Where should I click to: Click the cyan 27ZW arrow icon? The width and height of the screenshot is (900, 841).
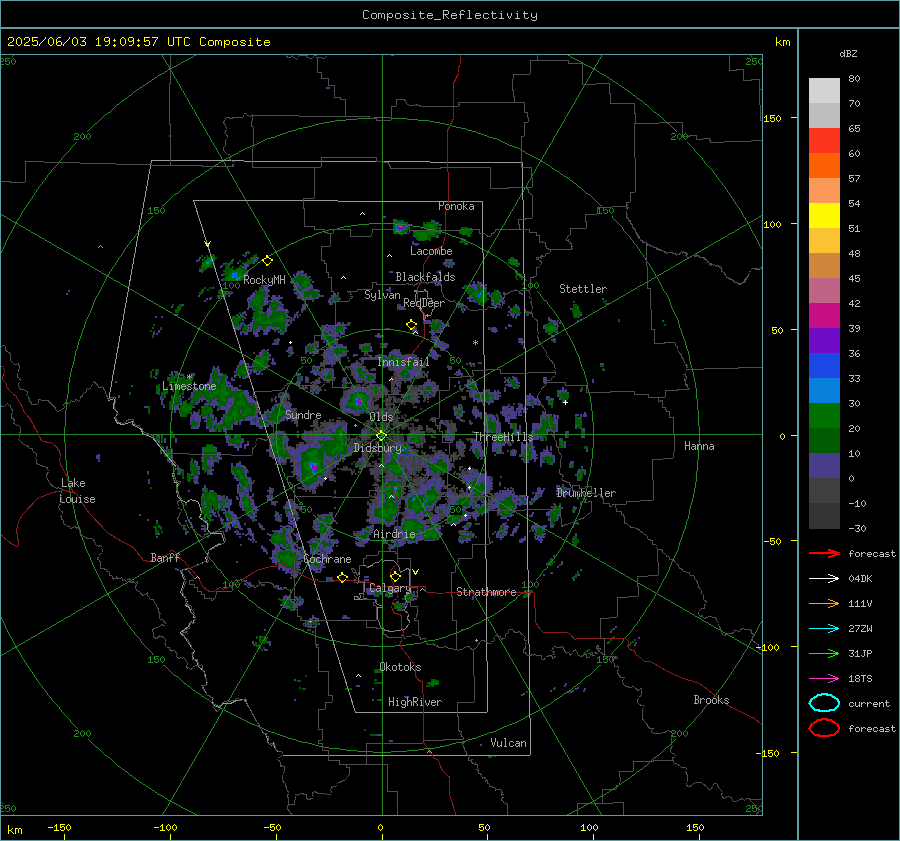pyautogui.click(x=824, y=629)
